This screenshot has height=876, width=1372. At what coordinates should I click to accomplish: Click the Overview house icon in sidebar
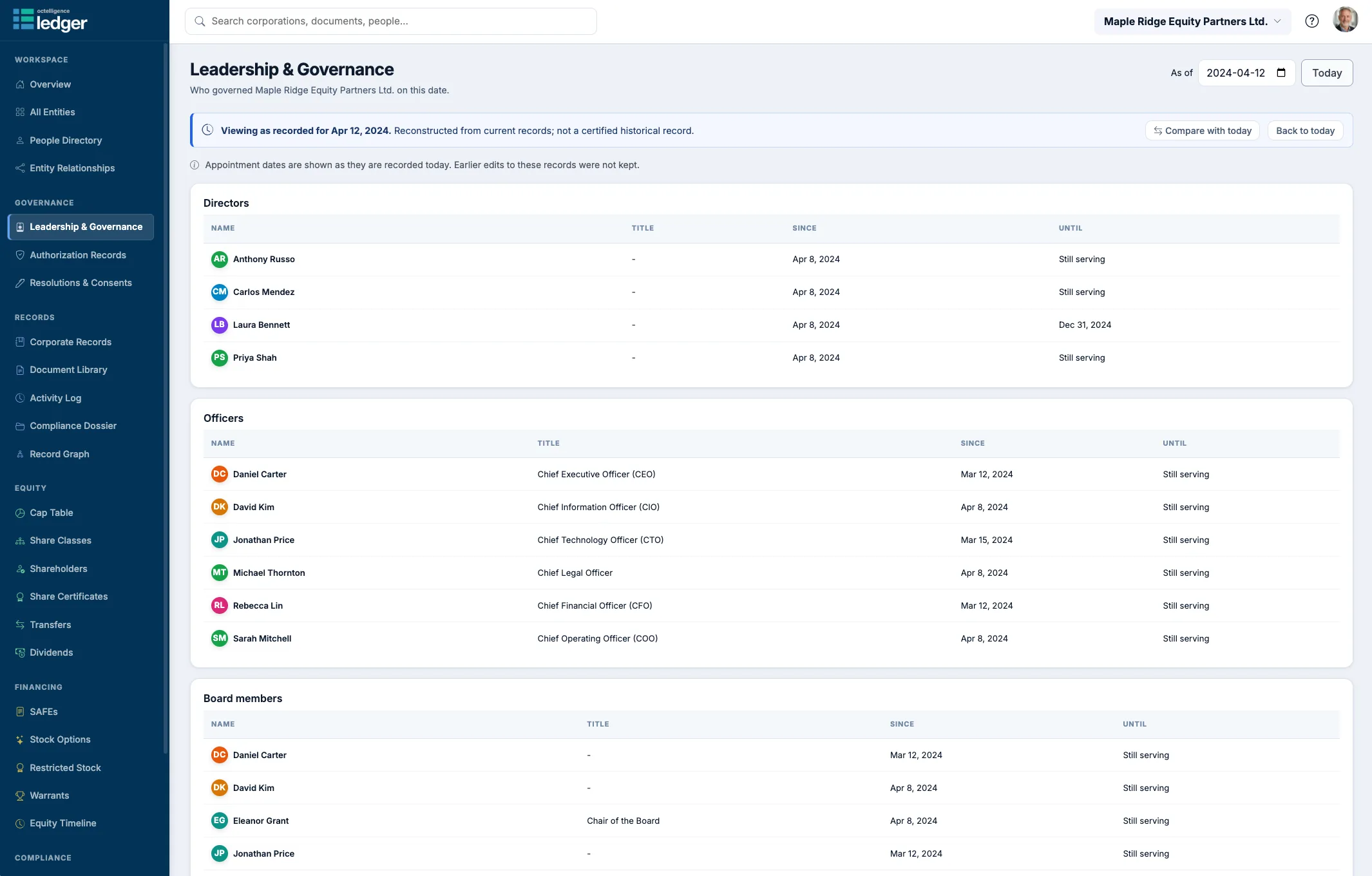tap(20, 84)
